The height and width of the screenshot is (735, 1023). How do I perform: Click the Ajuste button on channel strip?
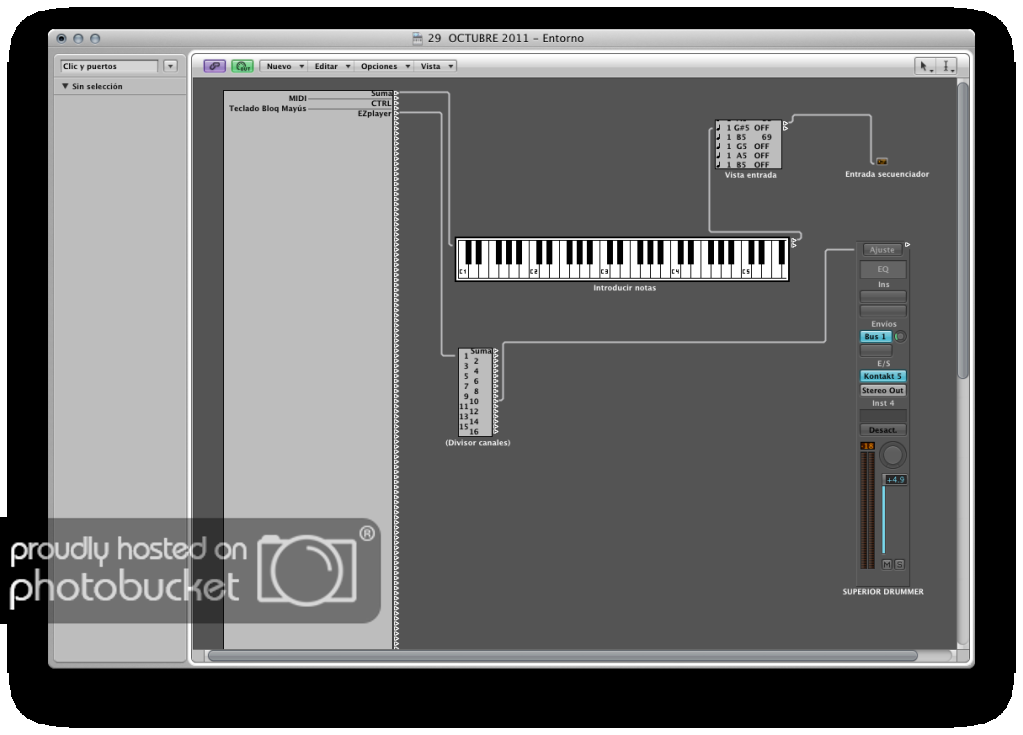pos(883,250)
